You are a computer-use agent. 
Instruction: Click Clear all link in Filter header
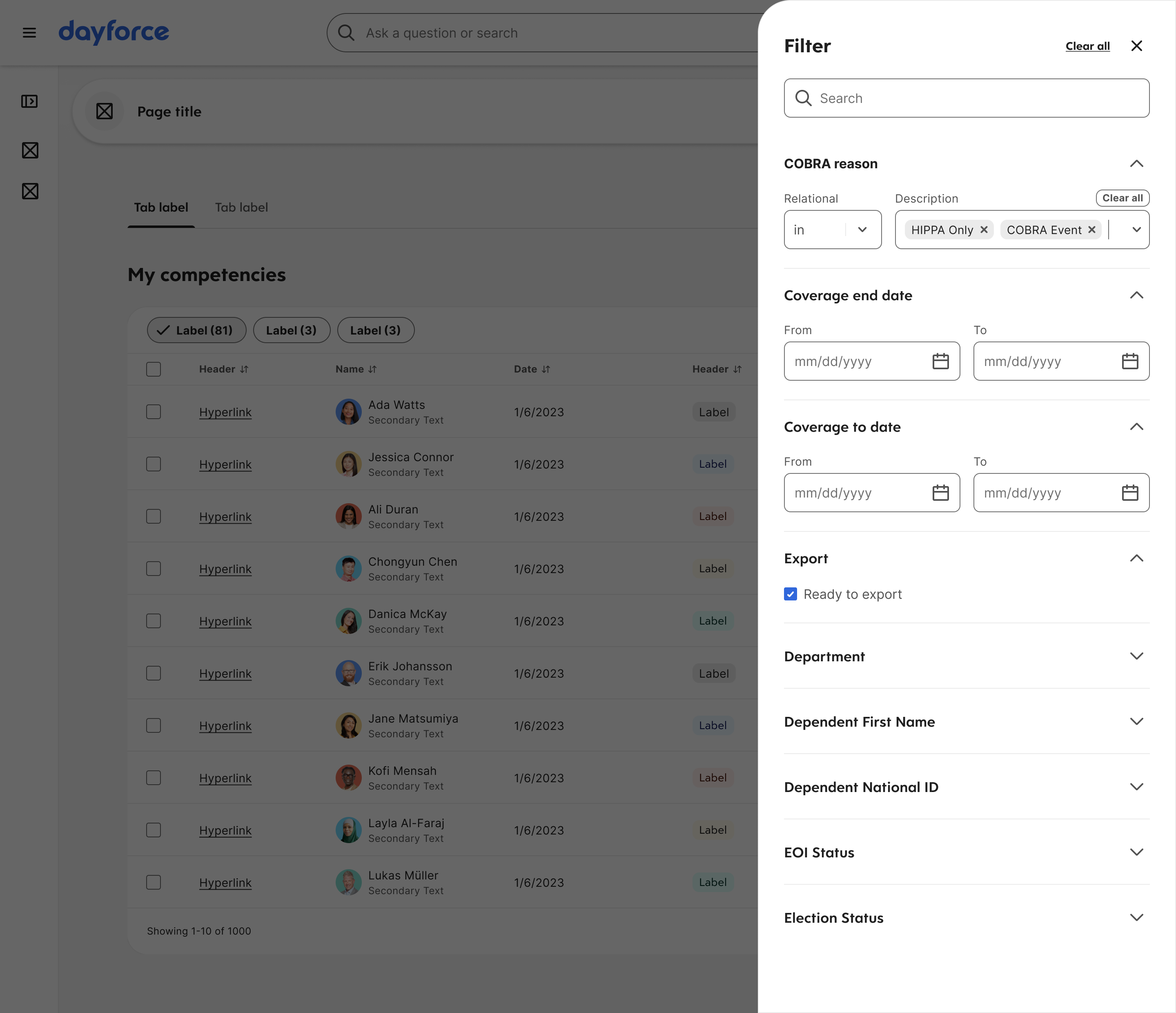point(1087,46)
